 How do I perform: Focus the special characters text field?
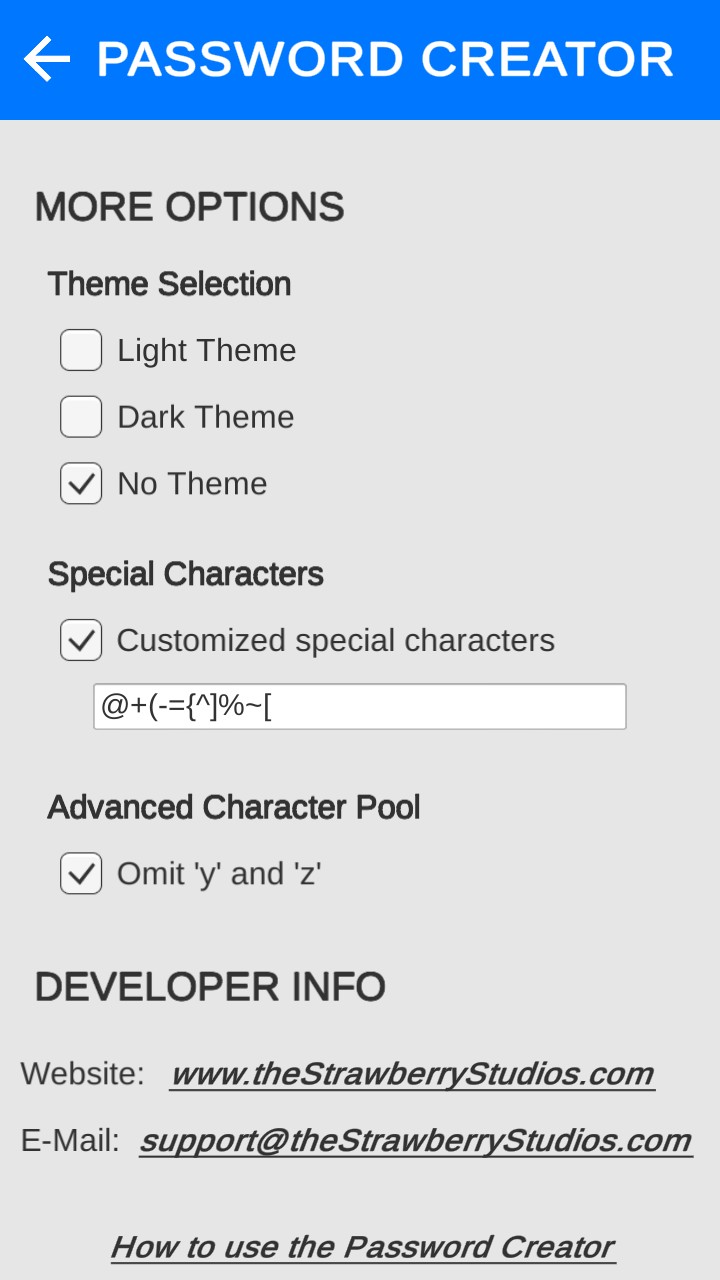[360, 707]
